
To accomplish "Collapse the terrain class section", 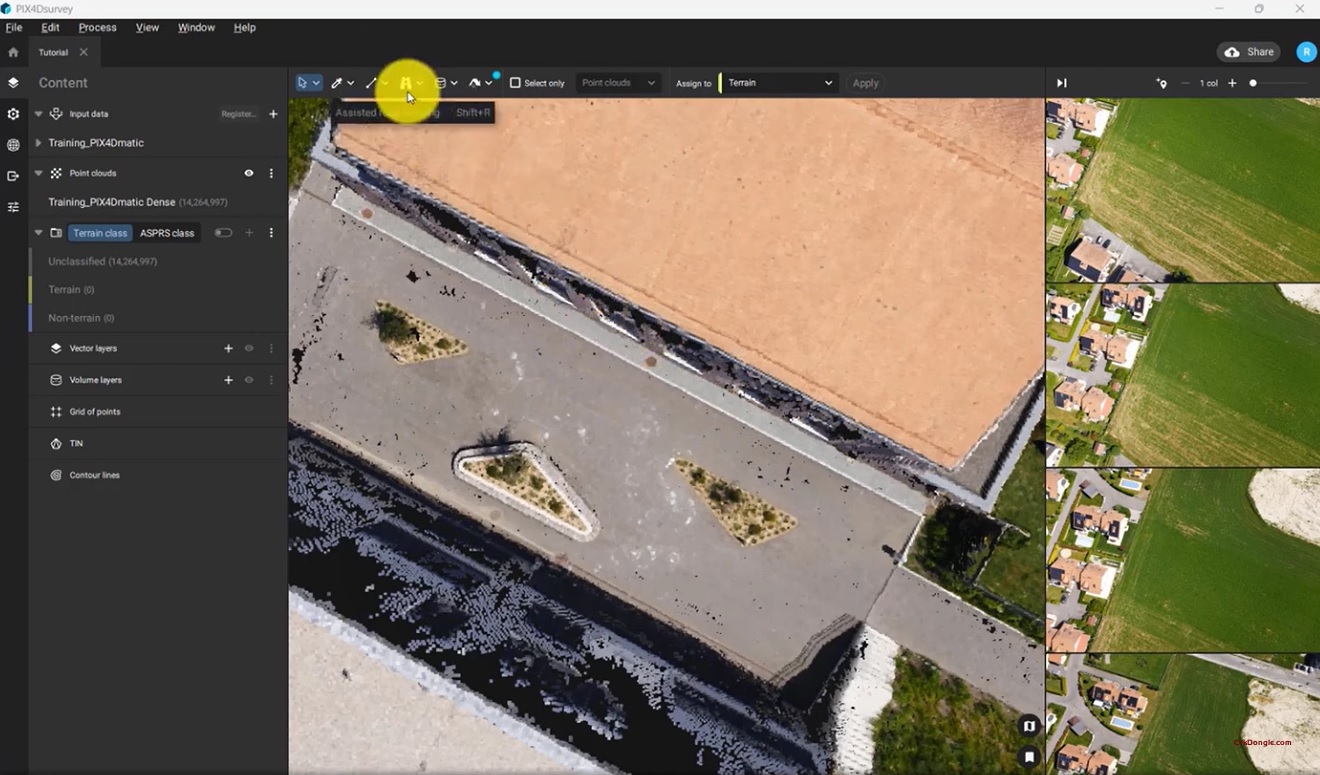I will pyautogui.click(x=38, y=233).
